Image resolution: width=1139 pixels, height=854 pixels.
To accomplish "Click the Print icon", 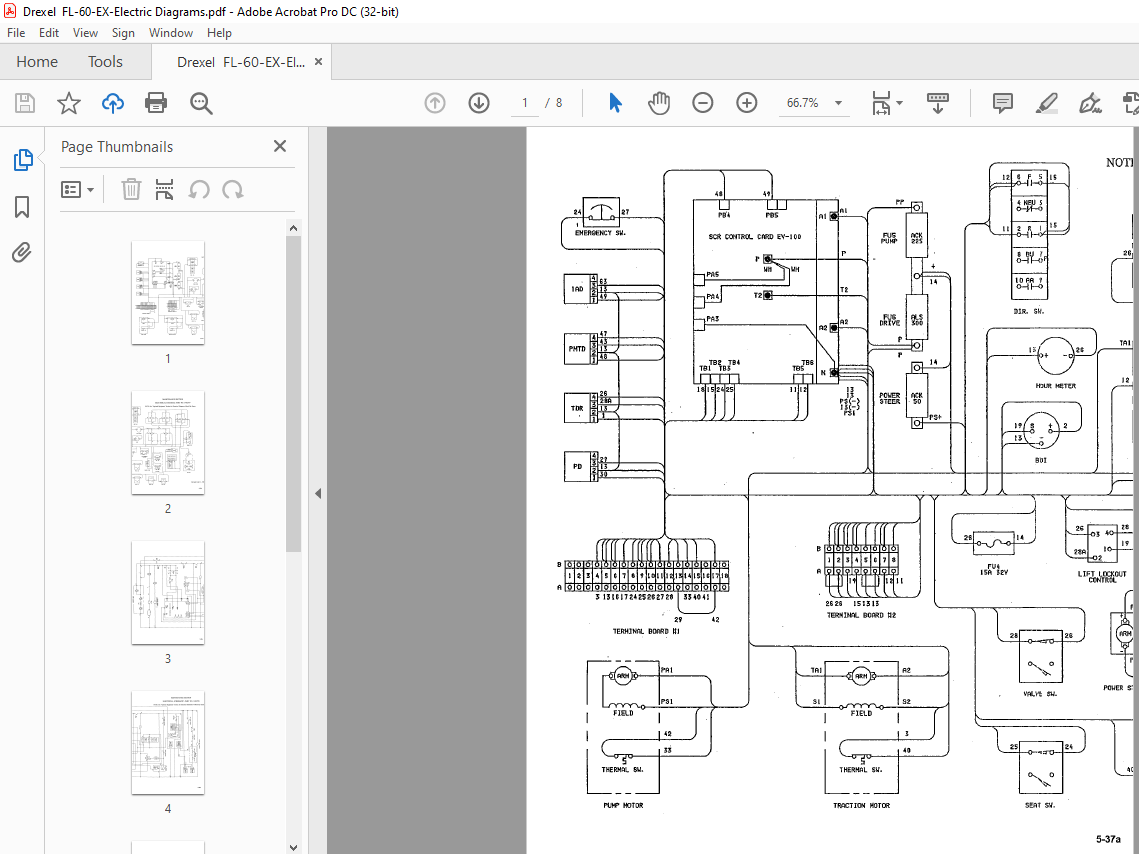I will pyautogui.click(x=156, y=103).
